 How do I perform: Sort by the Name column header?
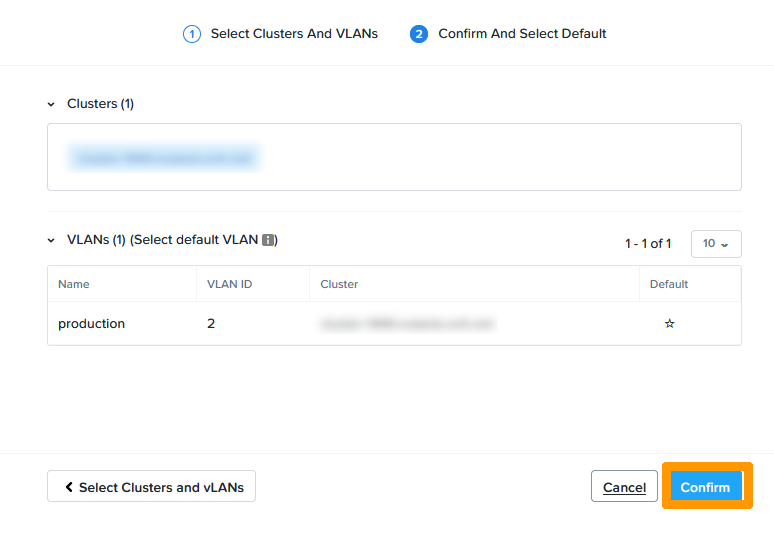point(74,284)
